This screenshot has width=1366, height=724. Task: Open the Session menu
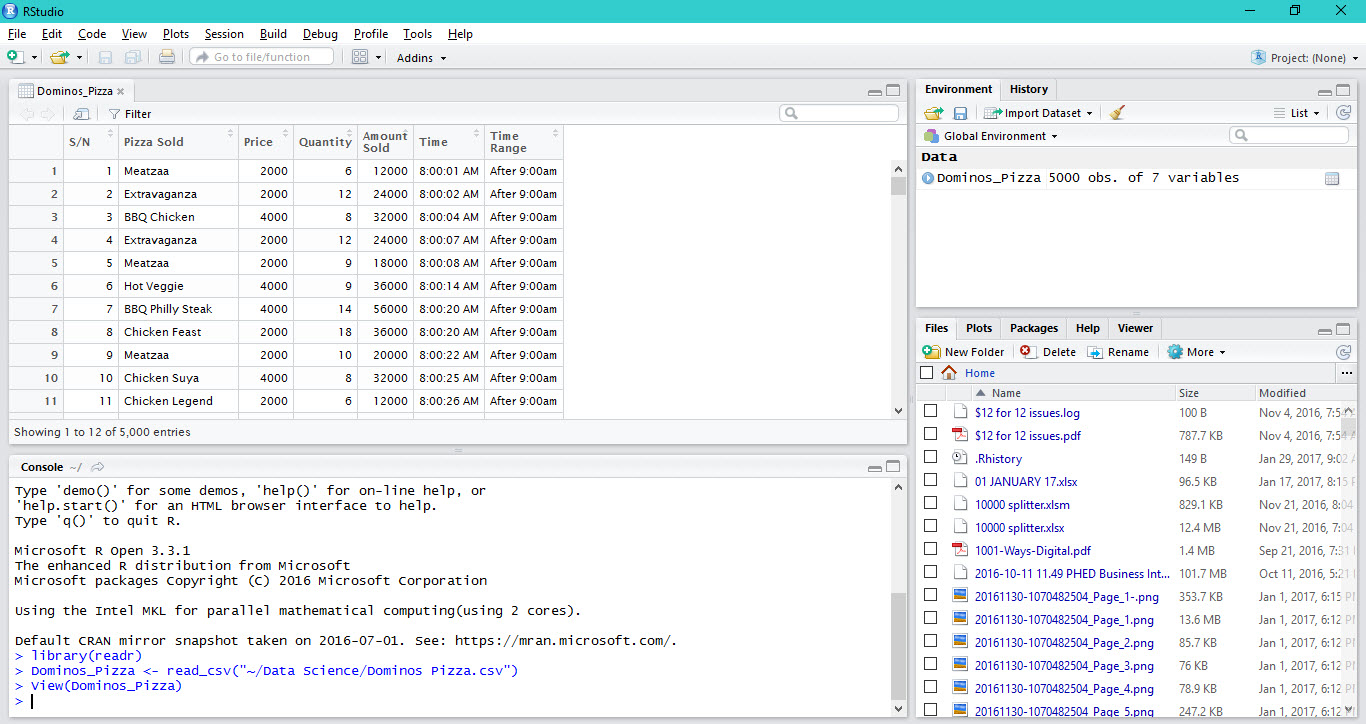[x=224, y=33]
